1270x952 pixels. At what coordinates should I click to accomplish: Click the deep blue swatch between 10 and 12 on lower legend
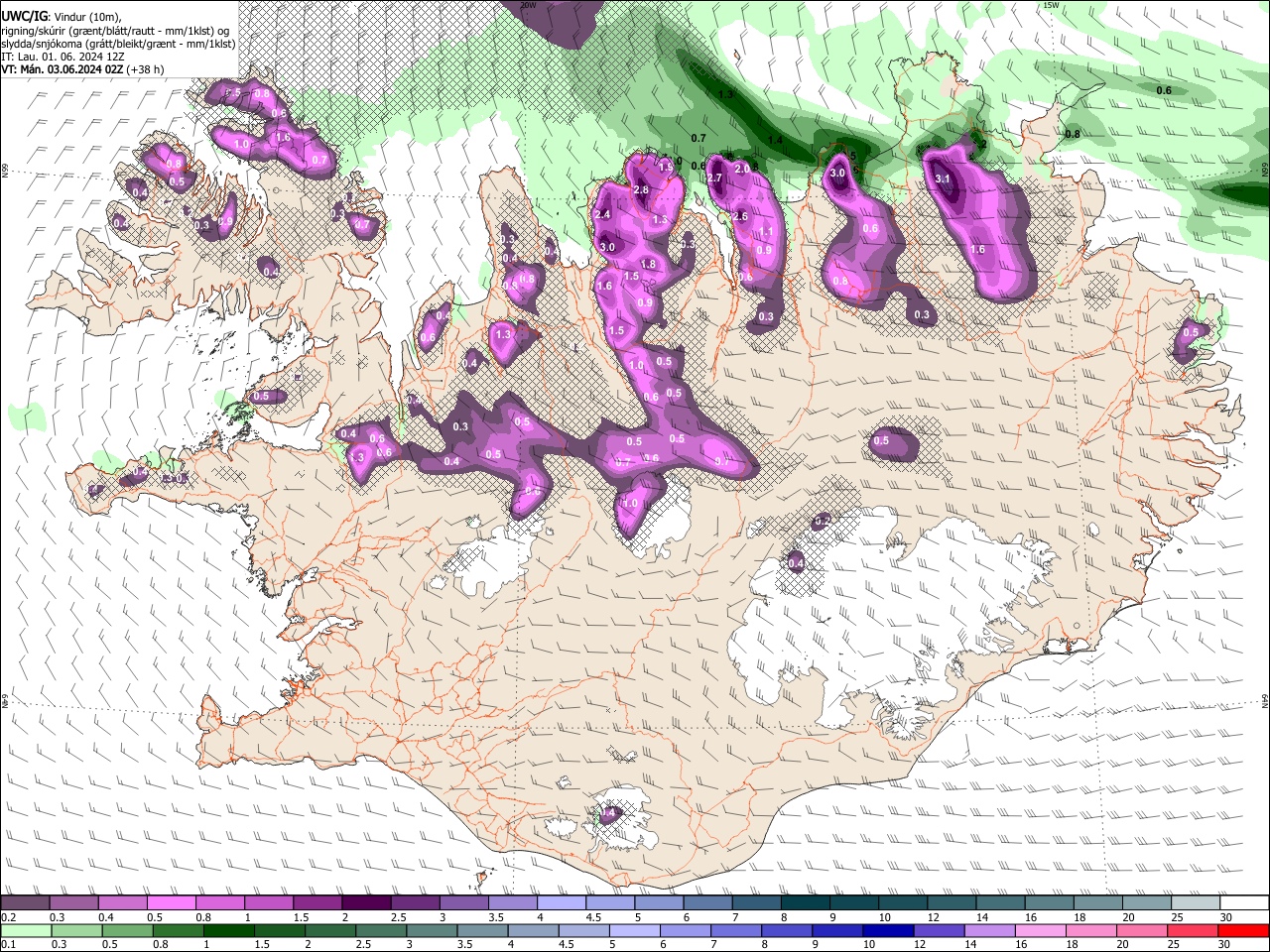(x=888, y=931)
